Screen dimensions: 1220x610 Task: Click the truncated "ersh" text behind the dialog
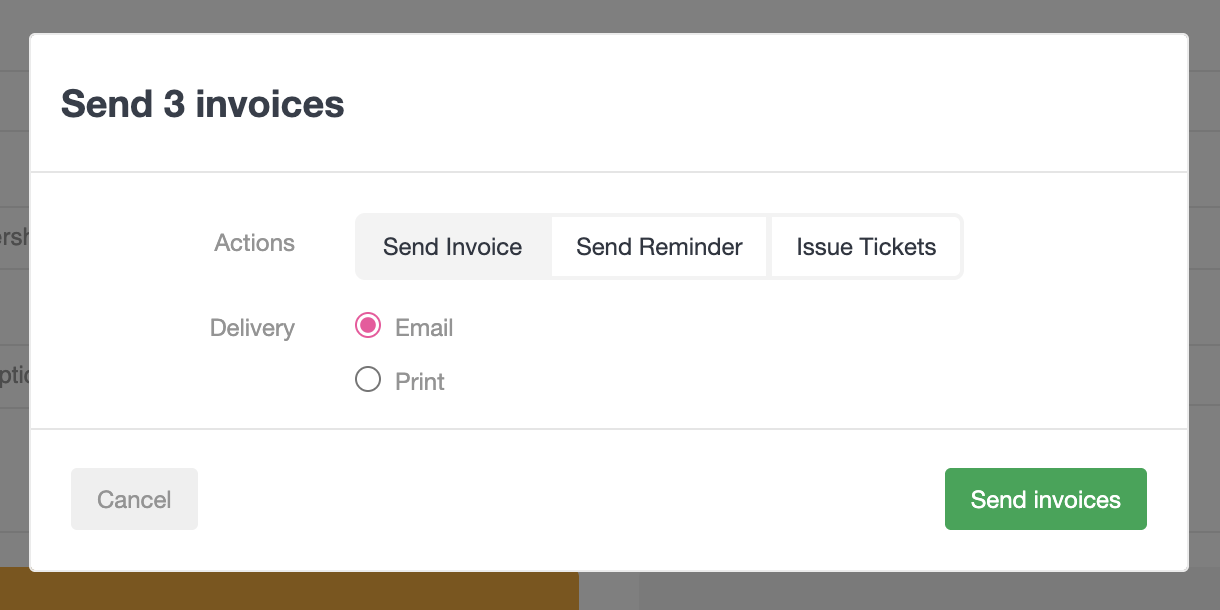click(x=14, y=238)
